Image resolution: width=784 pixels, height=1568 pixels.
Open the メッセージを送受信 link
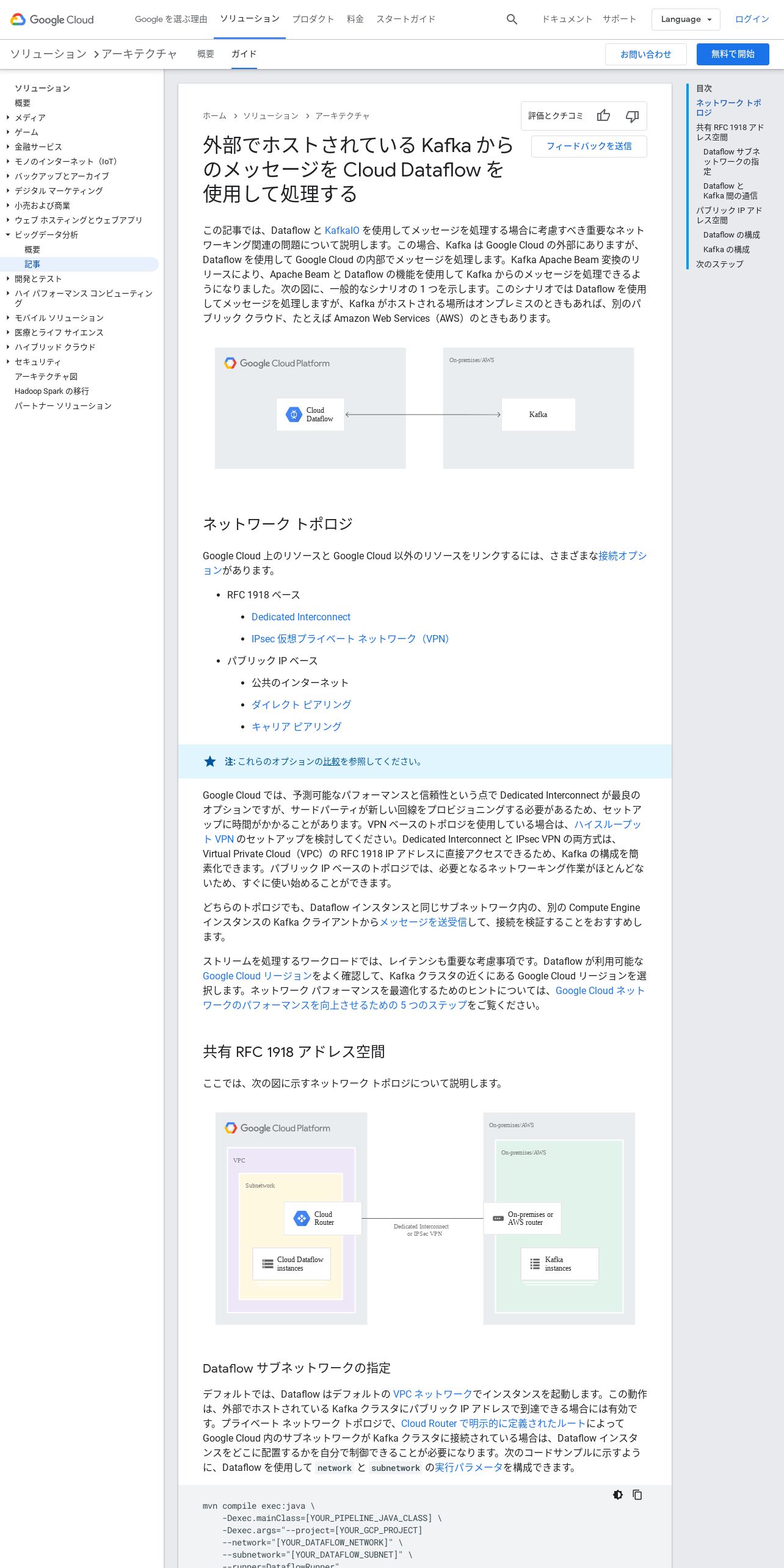[x=423, y=922]
